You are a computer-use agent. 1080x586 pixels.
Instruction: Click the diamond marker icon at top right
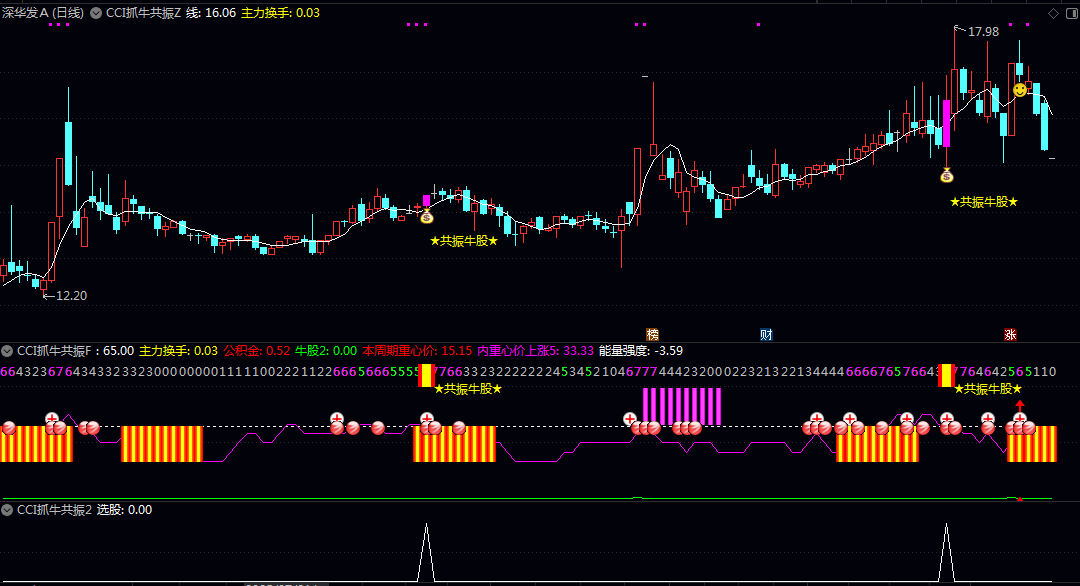1053,13
